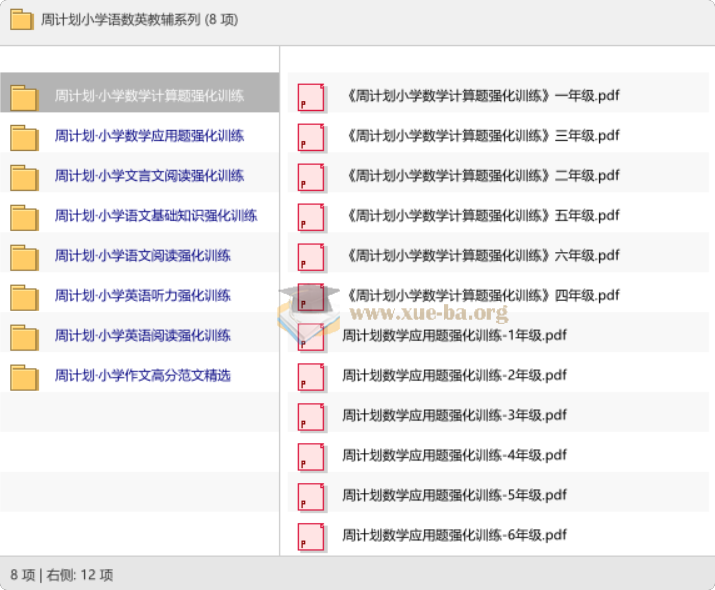715x590 pixels.
Task: Select 《周计划小学数学计算题强化训练》六年级.pdf file
Action: point(481,256)
